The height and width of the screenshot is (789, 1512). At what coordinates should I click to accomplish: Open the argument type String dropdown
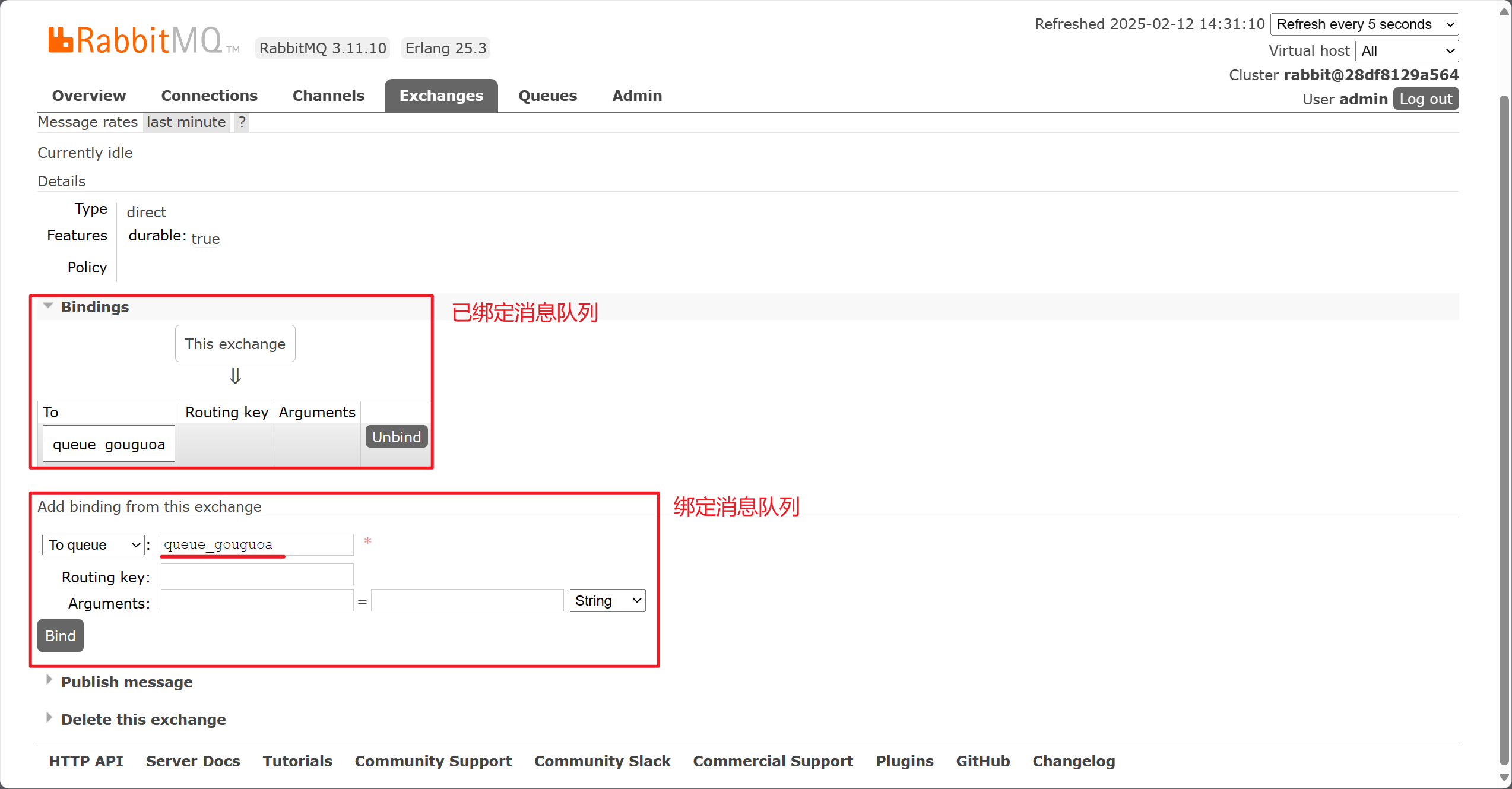point(606,601)
